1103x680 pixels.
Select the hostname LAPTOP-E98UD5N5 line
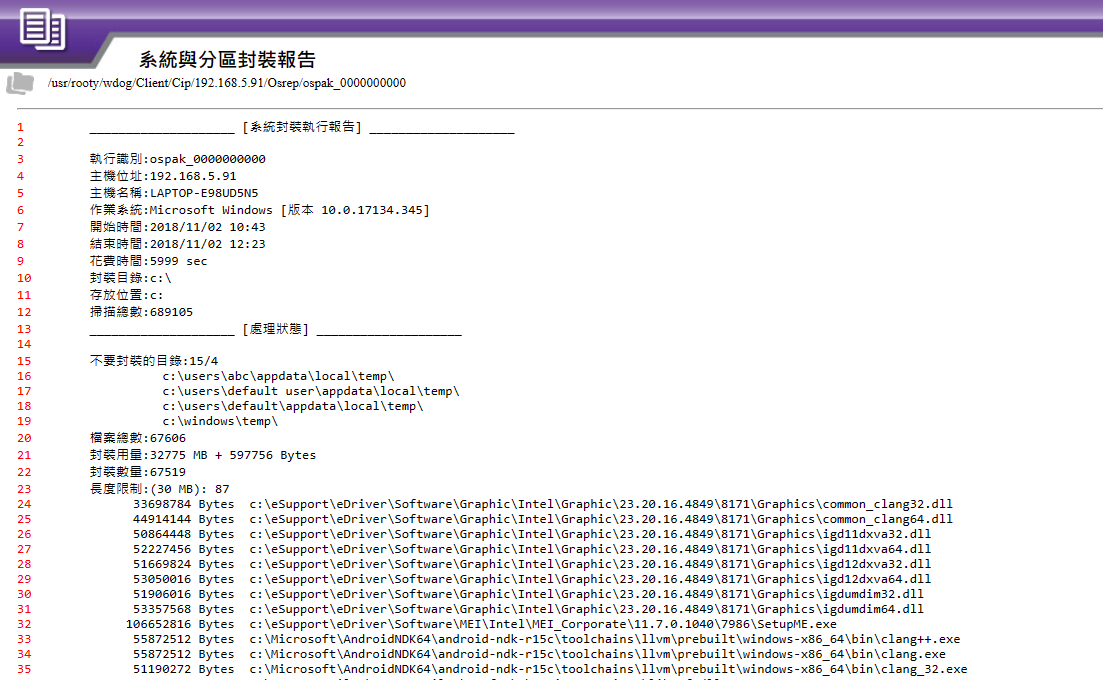(173, 193)
